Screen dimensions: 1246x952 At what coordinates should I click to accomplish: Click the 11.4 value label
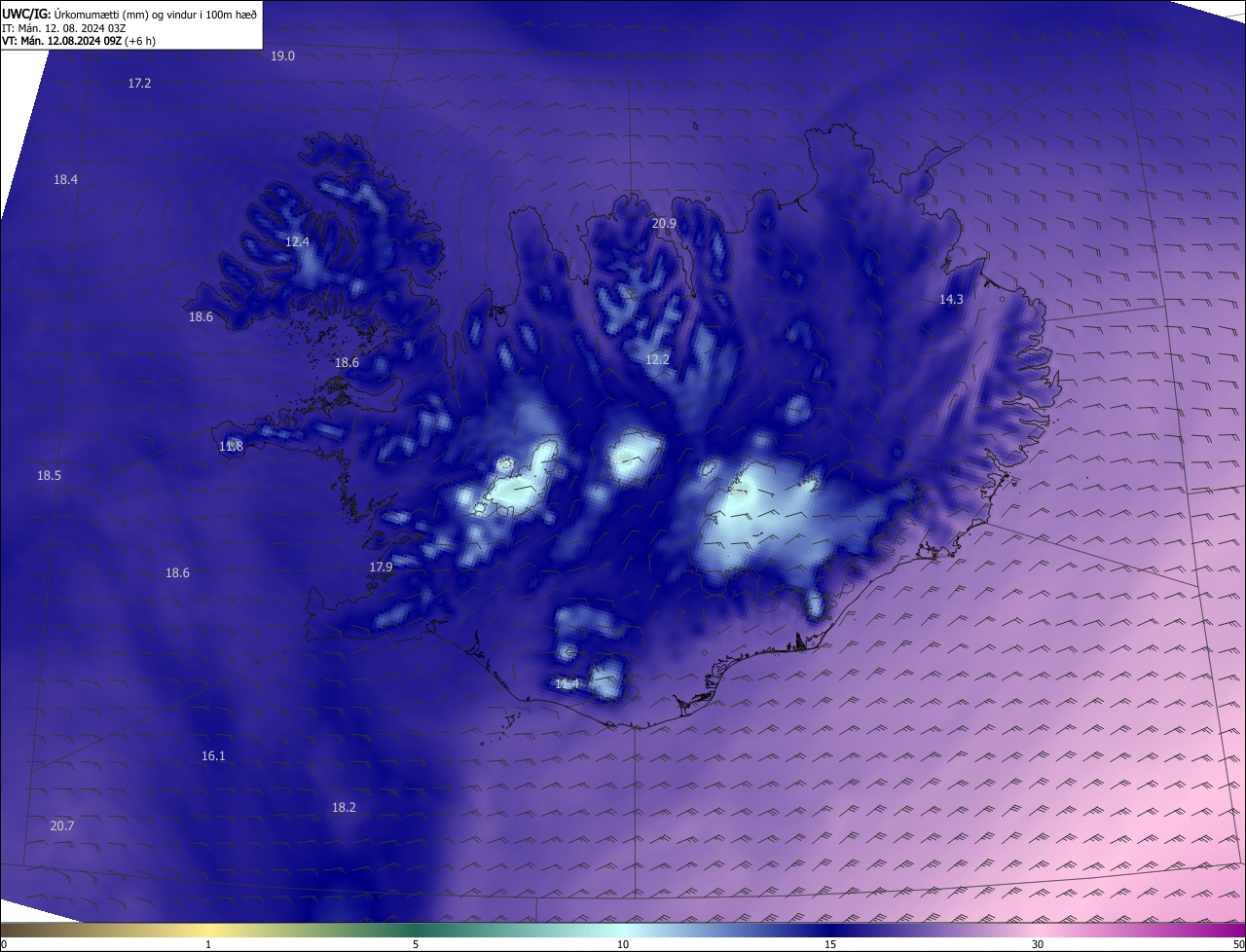coord(567,684)
